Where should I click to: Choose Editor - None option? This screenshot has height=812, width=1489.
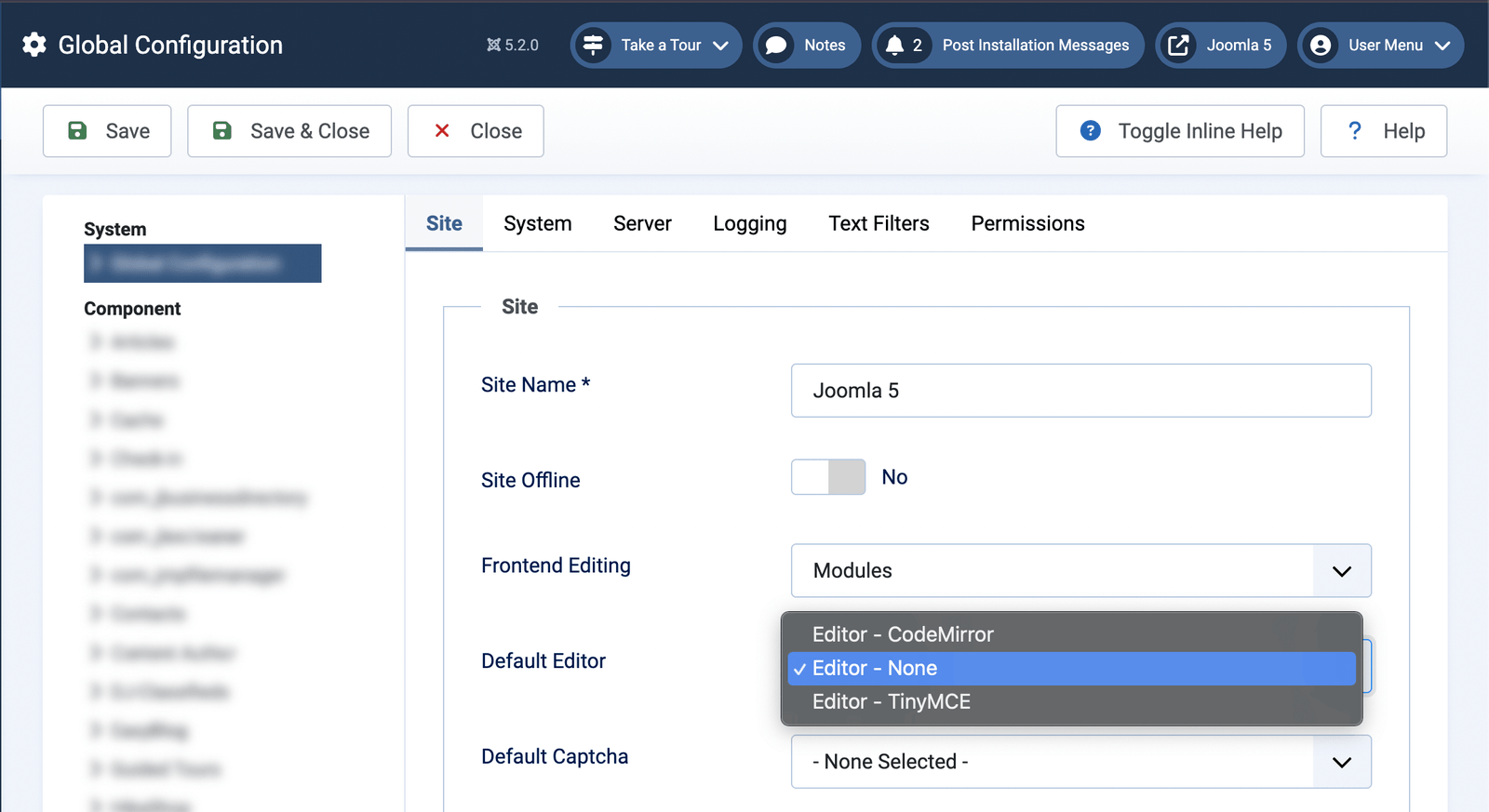pos(1072,668)
